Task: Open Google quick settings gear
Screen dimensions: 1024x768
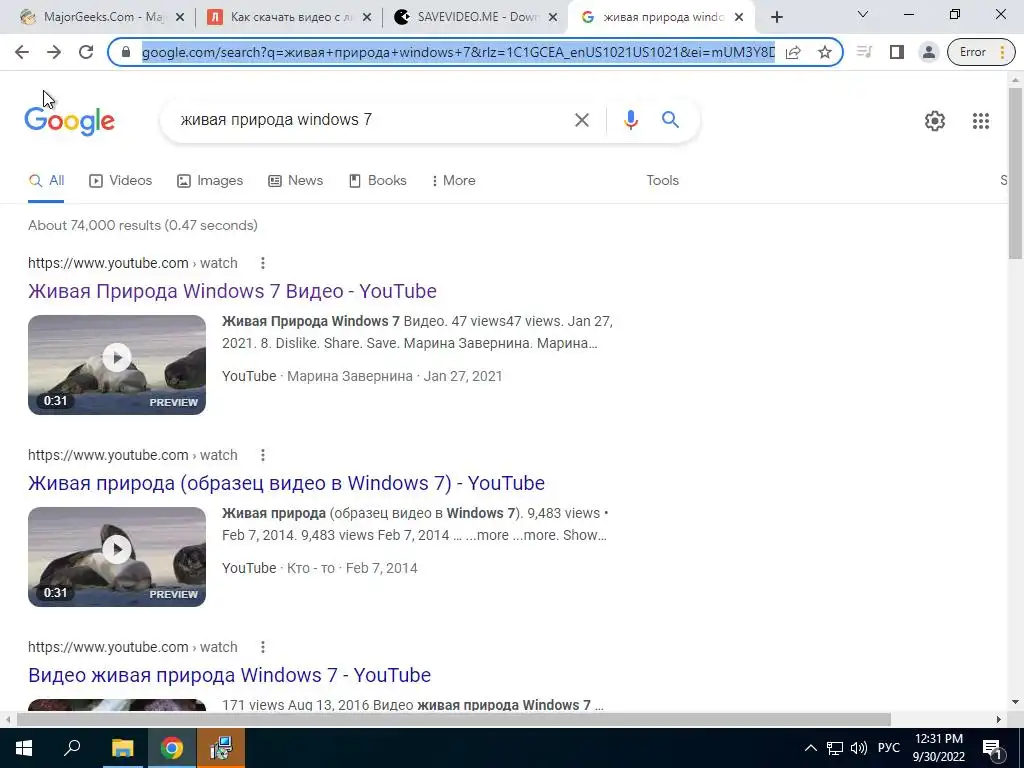Action: (935, 121)
